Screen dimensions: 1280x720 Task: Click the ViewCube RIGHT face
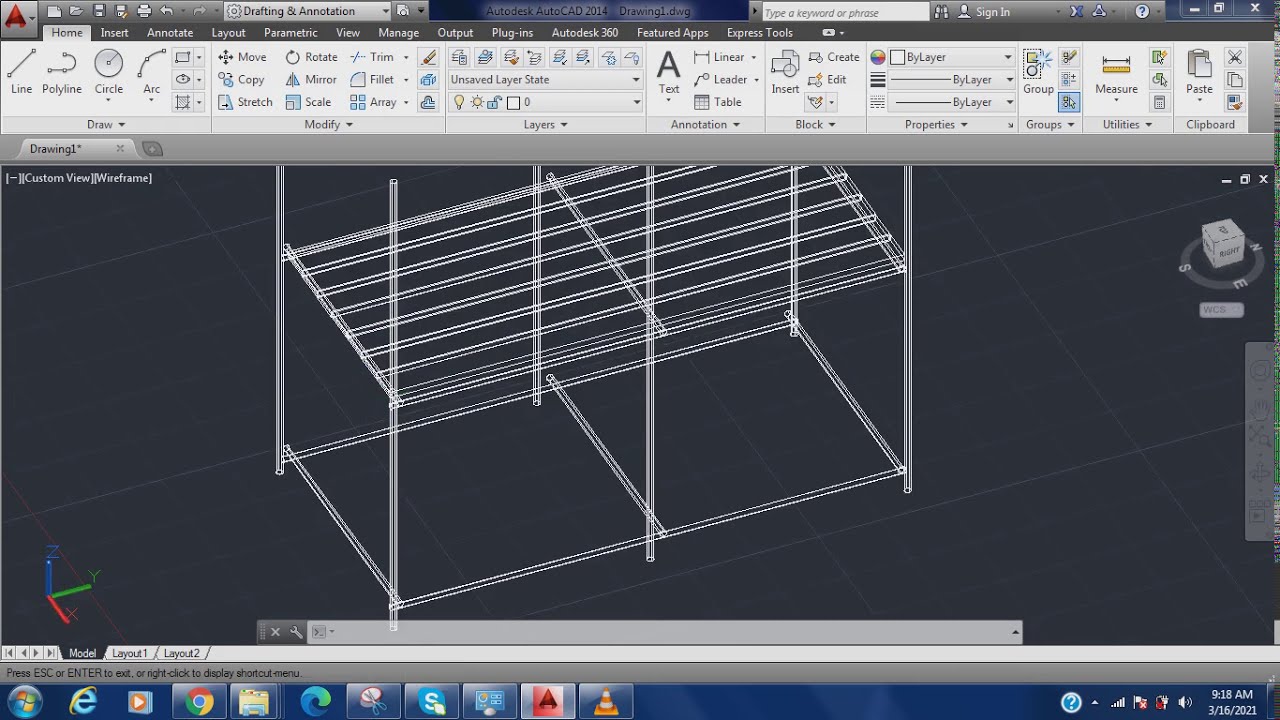tap(1229, 252)
